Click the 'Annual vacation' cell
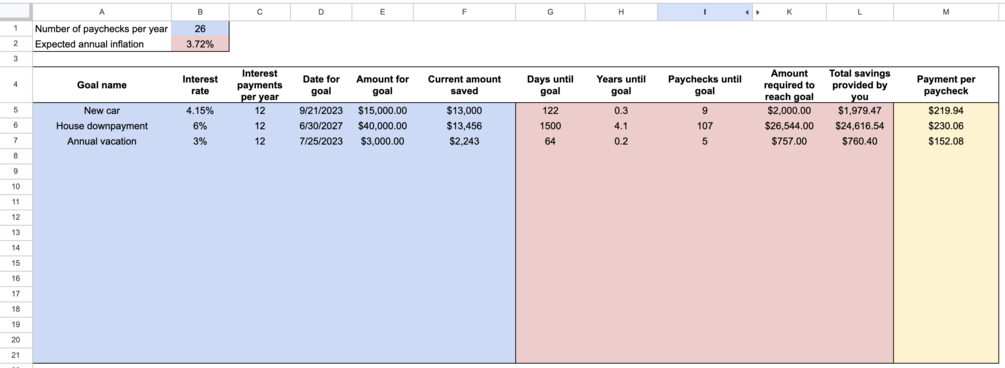Screen dimensions: 1005x368 (102, 141)
